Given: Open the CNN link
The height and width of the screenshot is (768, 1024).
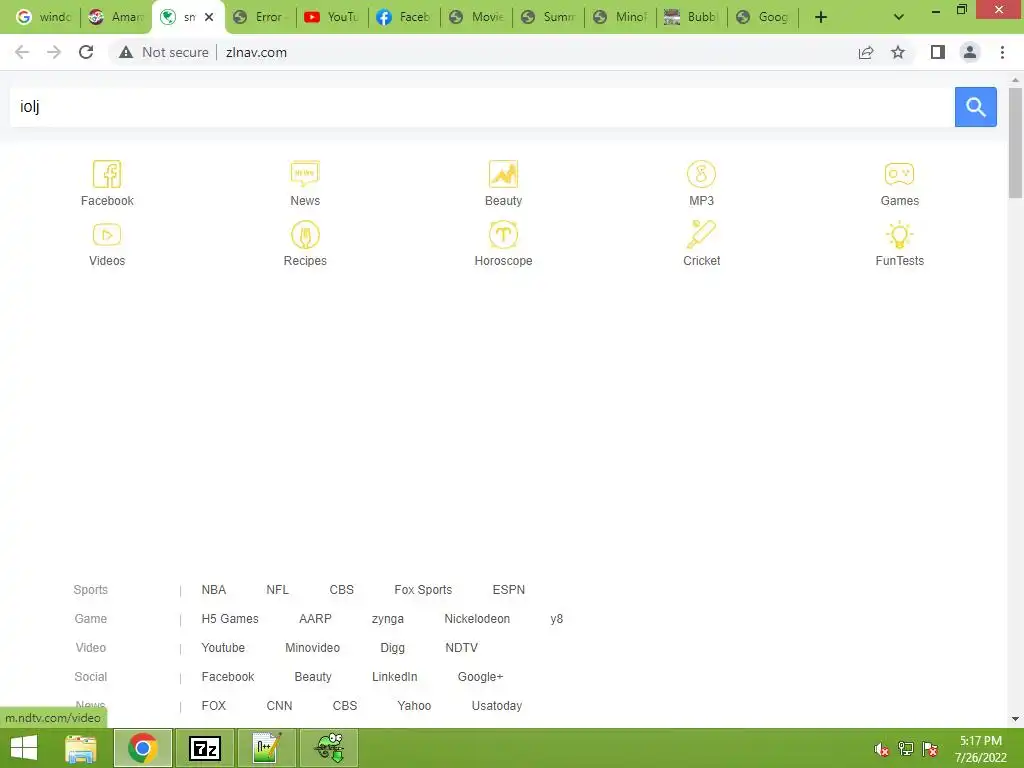Looking at the screenshot, I should coord(279,706).
